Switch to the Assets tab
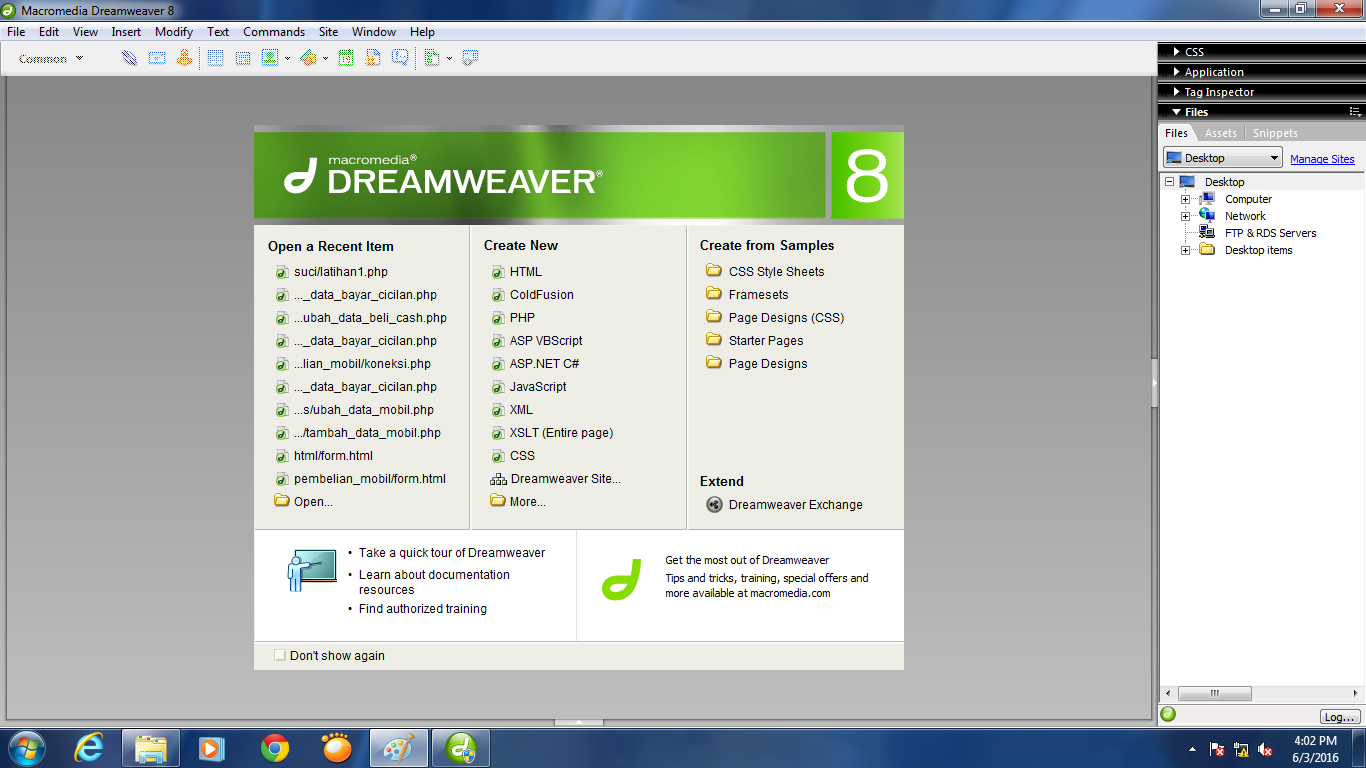The image size is (1366, 768). point(1220,133)
